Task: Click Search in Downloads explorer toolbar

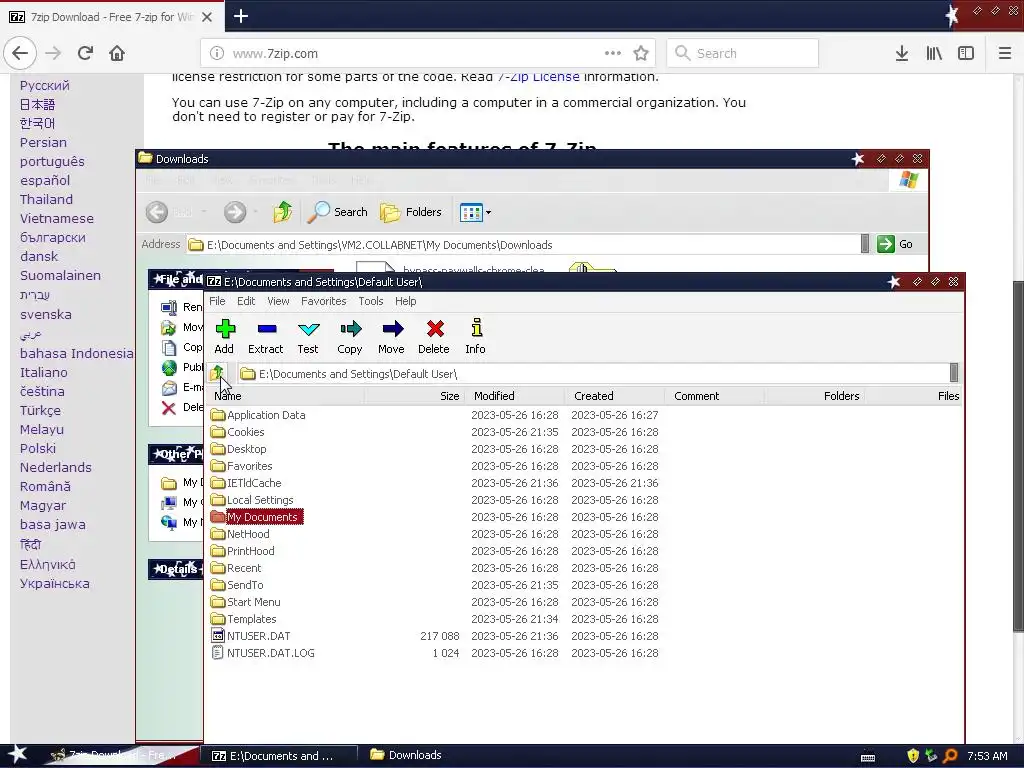Action: pyautogui.click(x=338, y=212)
